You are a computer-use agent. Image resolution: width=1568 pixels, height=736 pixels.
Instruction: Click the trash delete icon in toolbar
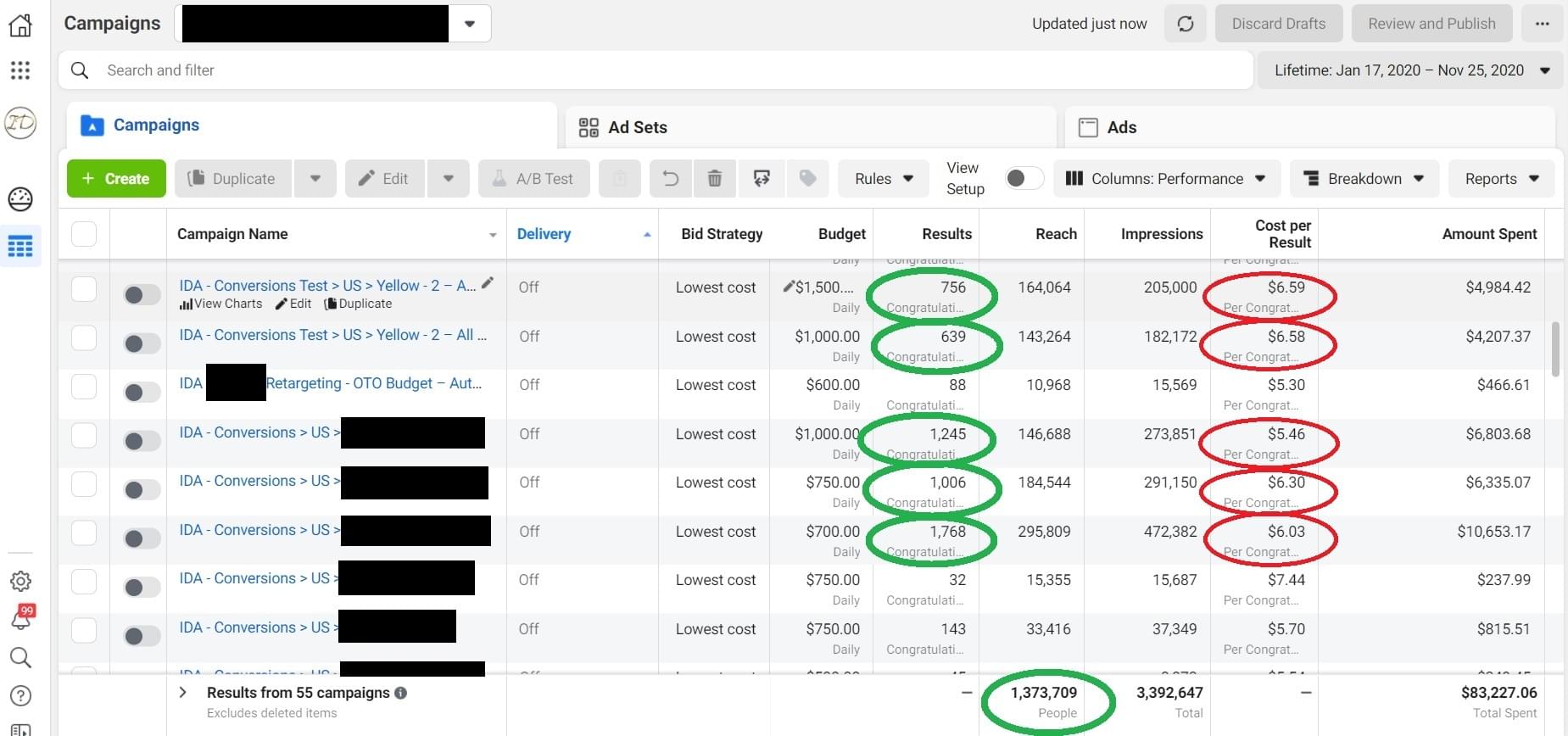coord(714,179)
